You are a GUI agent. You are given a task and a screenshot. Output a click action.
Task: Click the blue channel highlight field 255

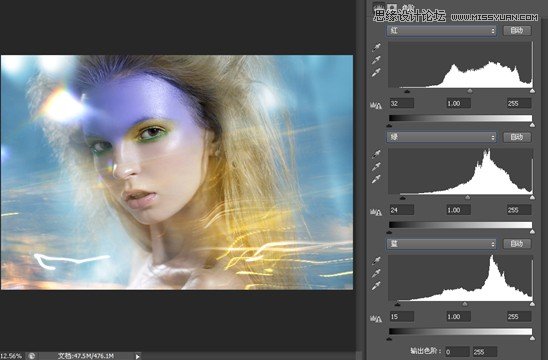pyautogui.click(x=519, y=317)
